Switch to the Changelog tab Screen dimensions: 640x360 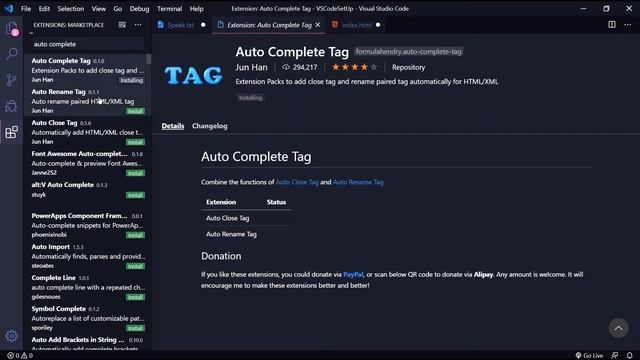[209, 126]
